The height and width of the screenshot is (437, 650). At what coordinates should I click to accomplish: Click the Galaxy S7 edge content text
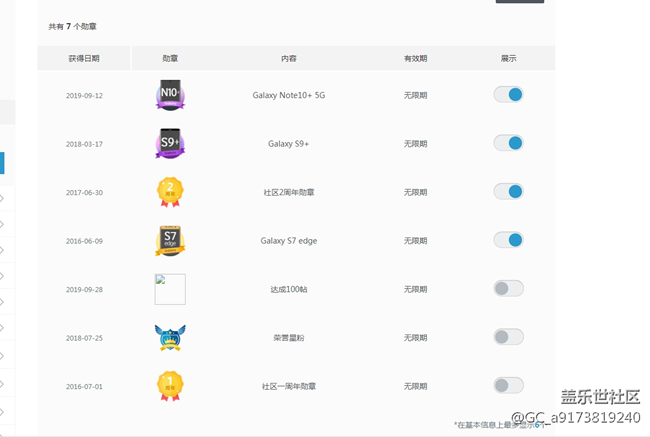pyautogui.click(x=289, y=240)
